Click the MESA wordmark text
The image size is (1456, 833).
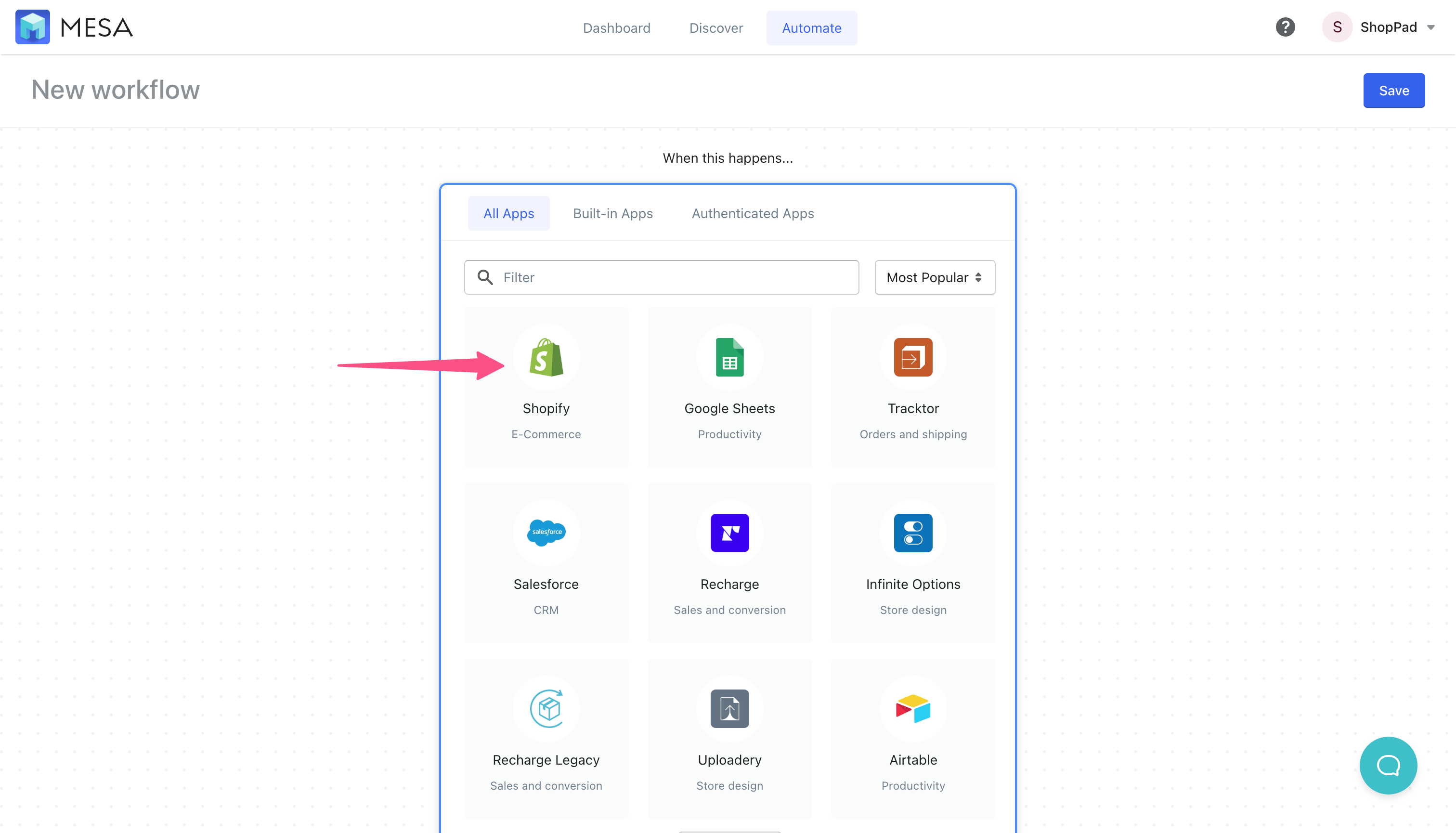pyautogui.click(x=96, y=27)
